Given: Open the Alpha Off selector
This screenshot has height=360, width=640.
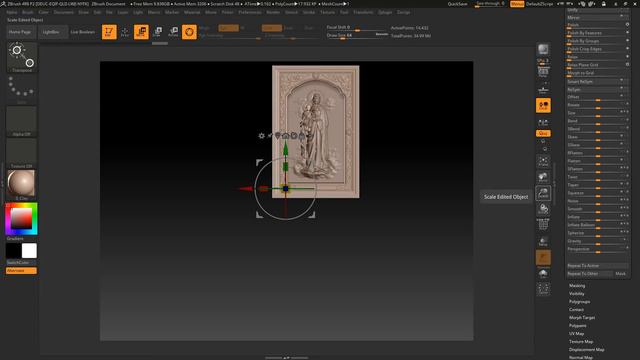Looking at the screenshot, I should (21, 121).
